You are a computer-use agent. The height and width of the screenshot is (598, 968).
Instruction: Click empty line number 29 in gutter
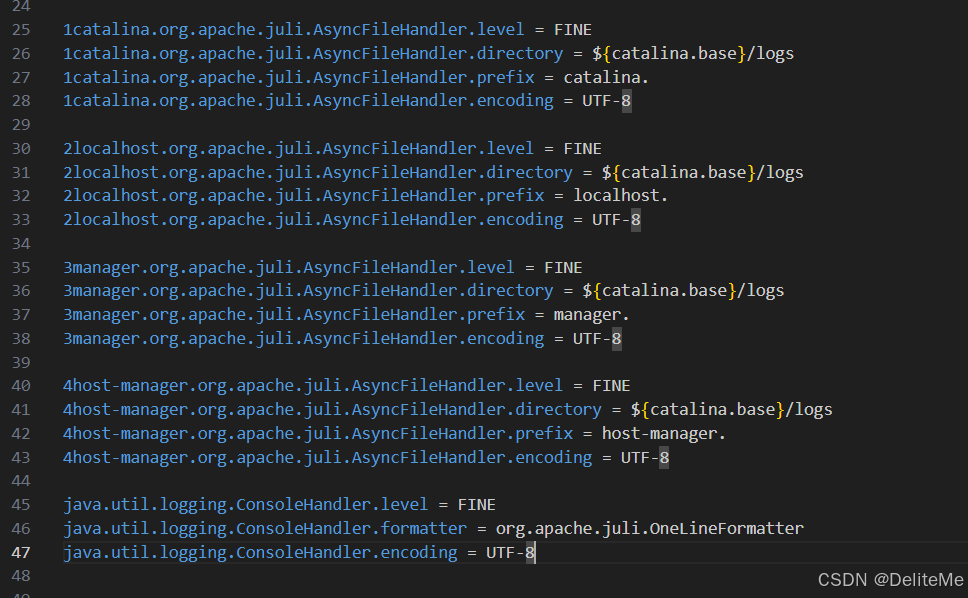pos(21,125)
